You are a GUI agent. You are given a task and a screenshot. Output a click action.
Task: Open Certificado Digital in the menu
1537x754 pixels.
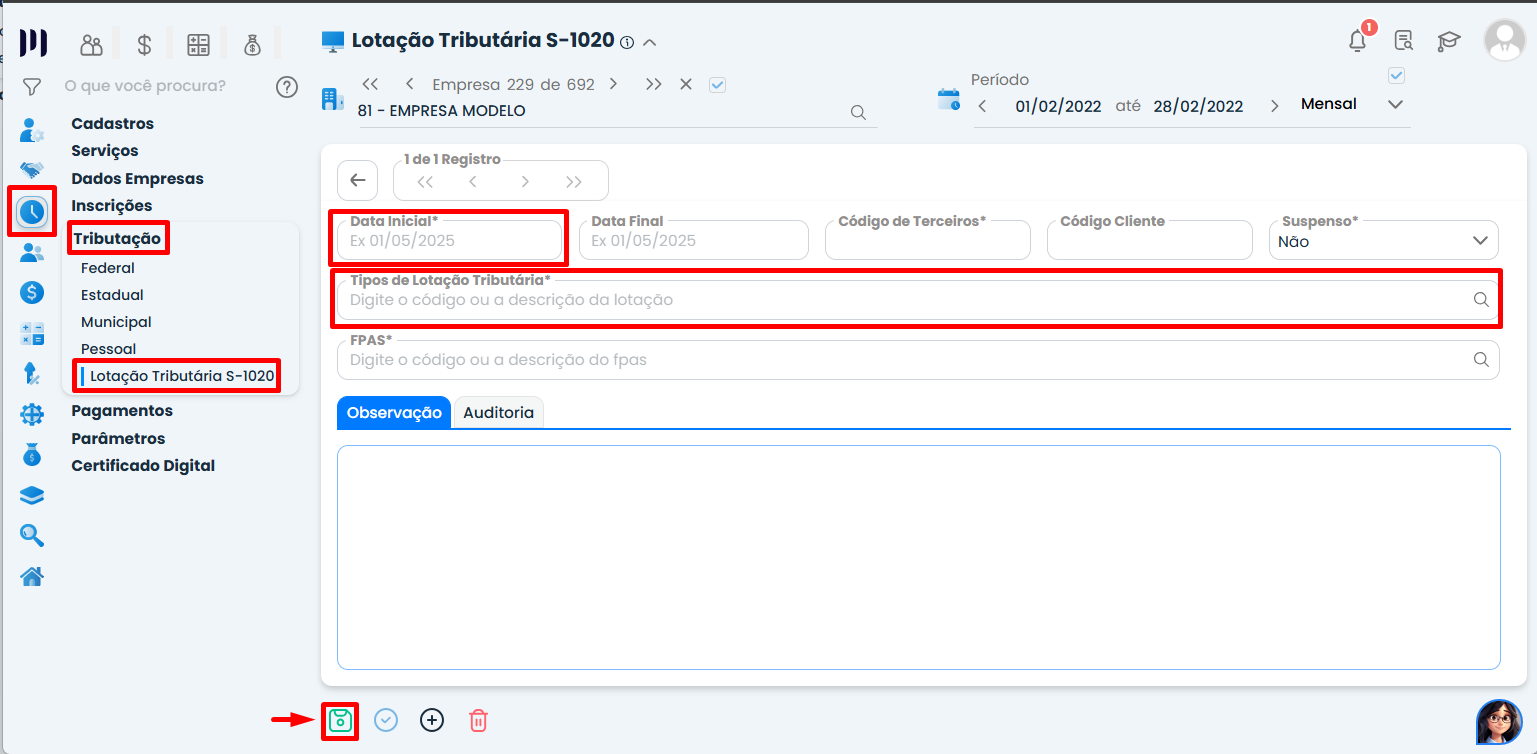tap(143, 466)
